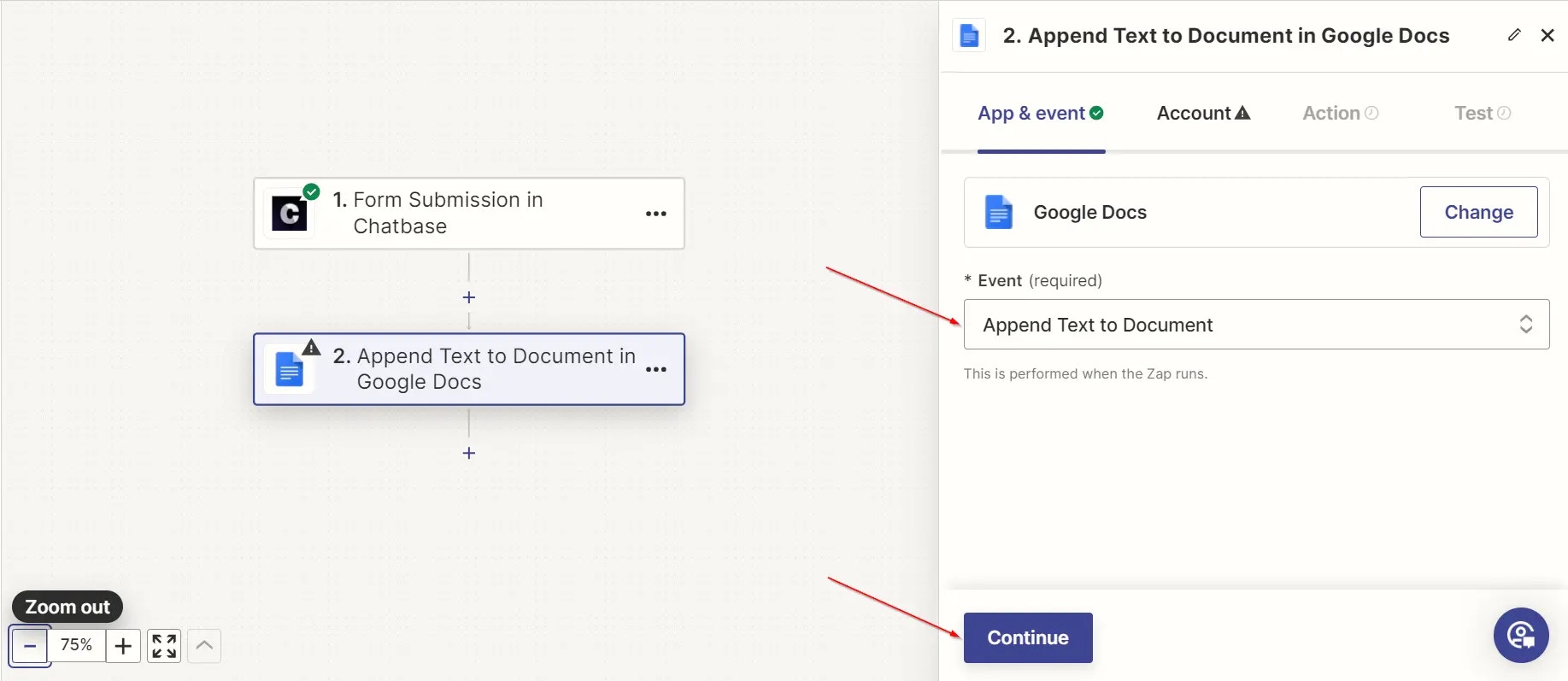The width and height of the screenshot is (1568, 681).
Task: Click the Google Docs icon in panel header
Action: pos(970,36)
